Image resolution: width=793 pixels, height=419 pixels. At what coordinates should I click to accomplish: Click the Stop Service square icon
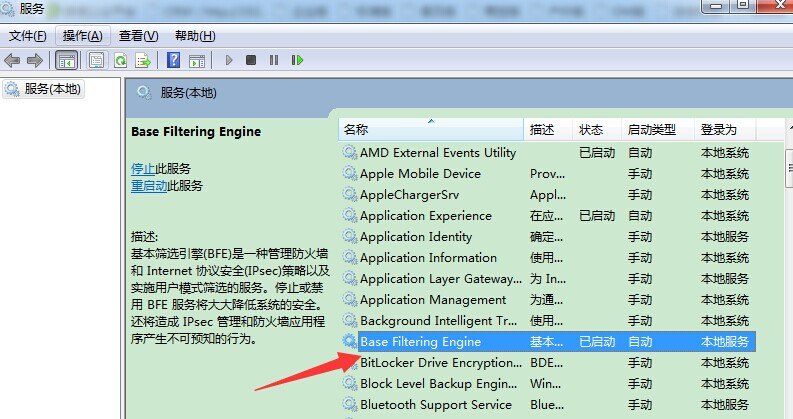point(251,60)
